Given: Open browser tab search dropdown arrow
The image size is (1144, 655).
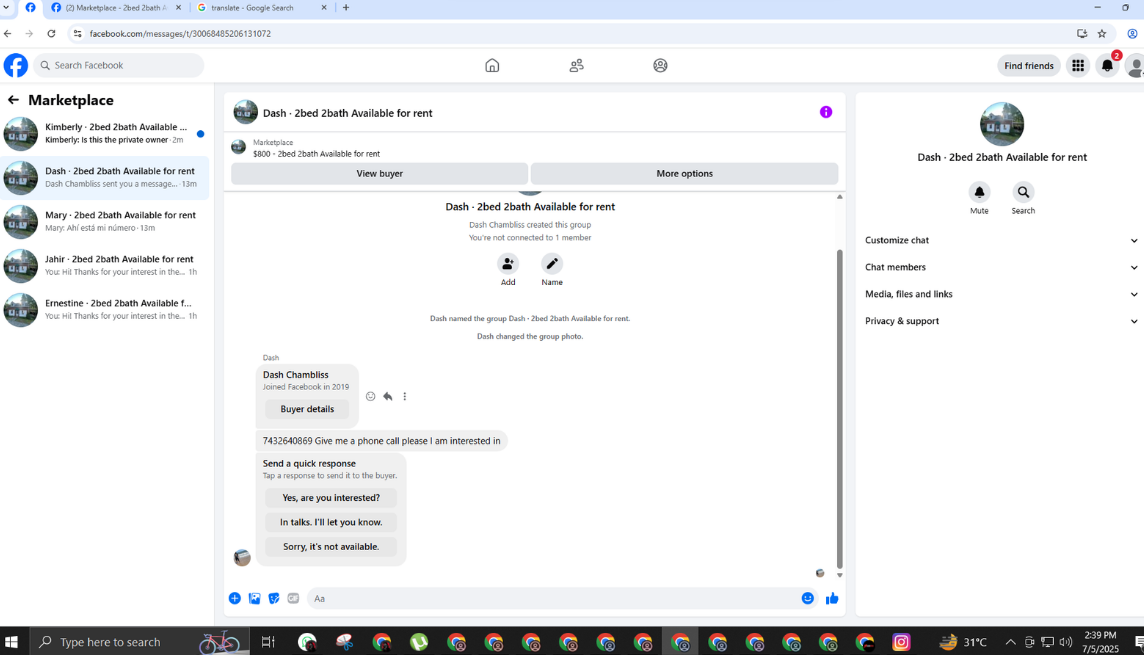Looking at the screenshot, I should (7, 7).
